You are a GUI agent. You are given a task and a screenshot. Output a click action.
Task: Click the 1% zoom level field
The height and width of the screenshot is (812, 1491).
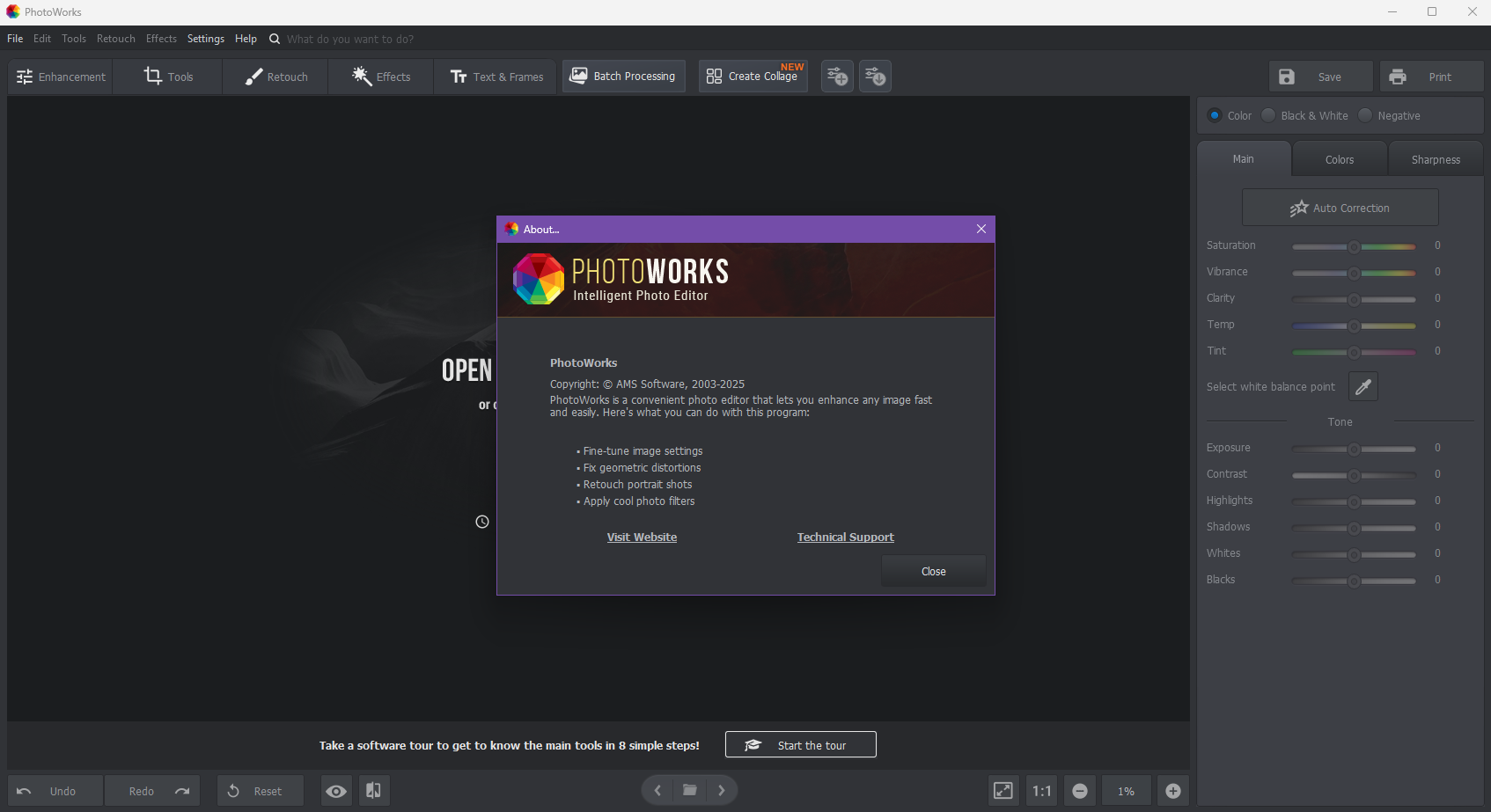pyautogui.click(x=1127, y=791)
